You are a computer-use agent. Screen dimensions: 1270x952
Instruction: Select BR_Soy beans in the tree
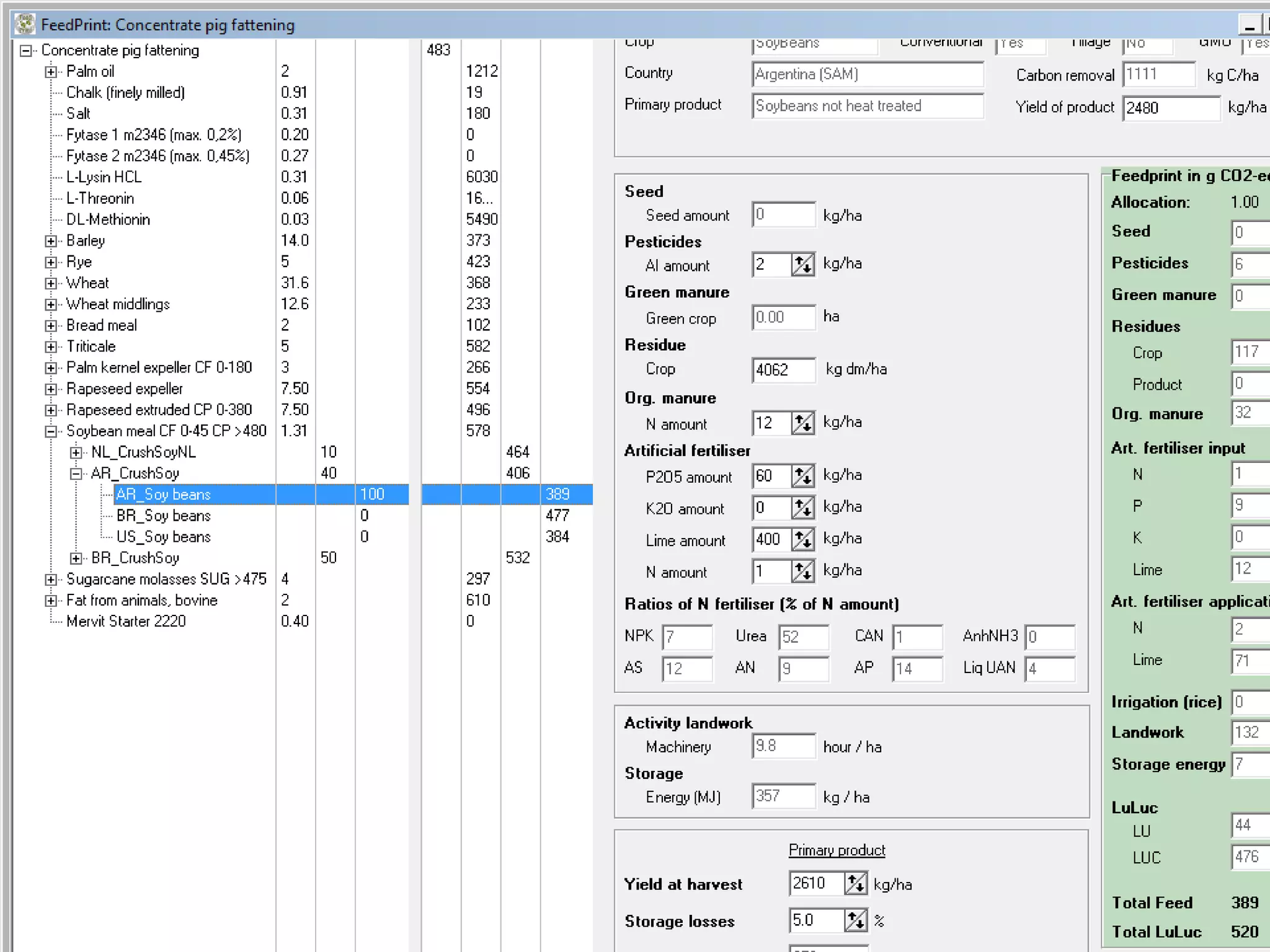click(164, 516)
